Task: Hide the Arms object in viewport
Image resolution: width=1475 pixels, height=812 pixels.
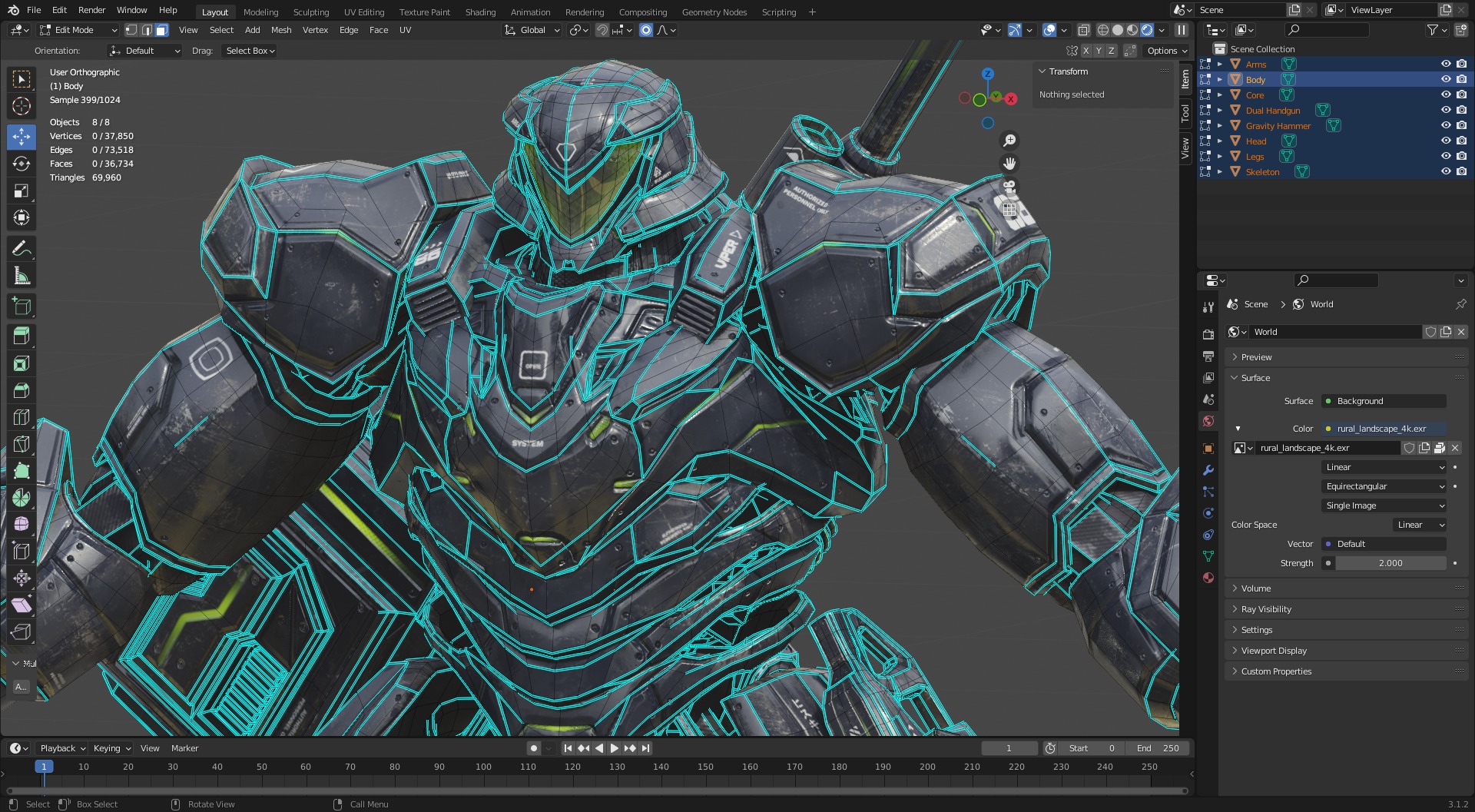Action: [1446, 64]
